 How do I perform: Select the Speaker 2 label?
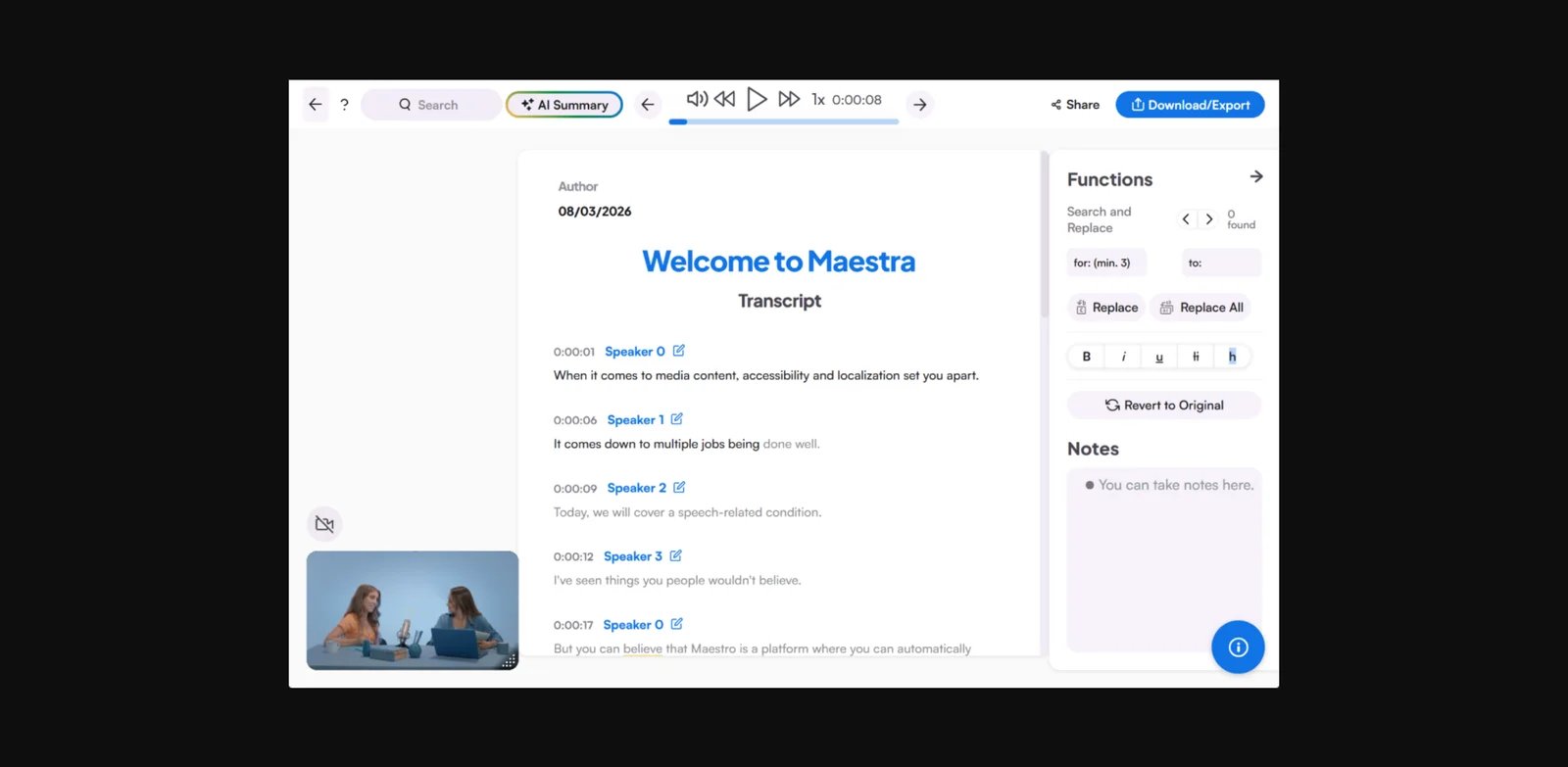(637, 488)
